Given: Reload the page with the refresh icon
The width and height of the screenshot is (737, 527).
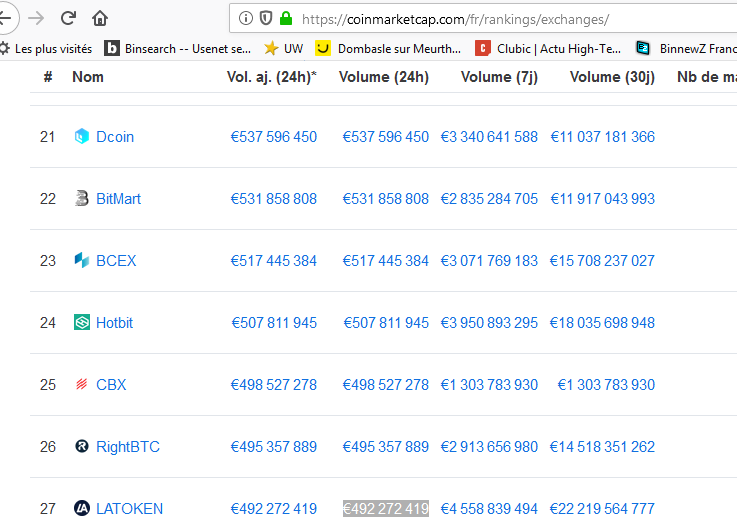Looking at the screenshot, I should pyautogui.click(x=68, y=18).
